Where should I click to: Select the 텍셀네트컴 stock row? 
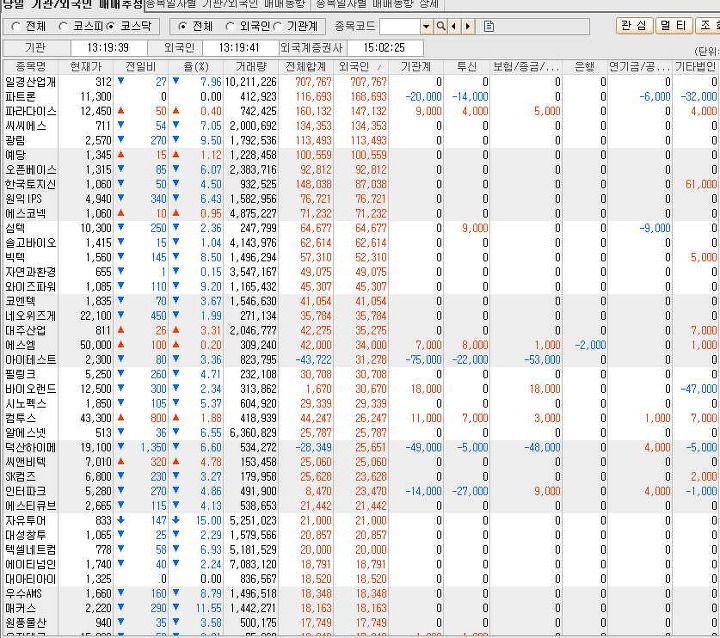coord(360,550)
